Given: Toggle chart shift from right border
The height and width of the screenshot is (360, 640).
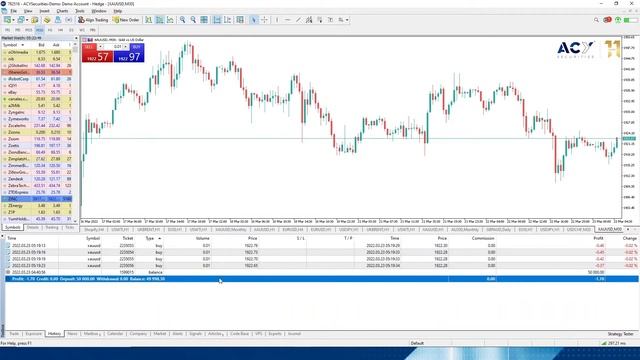Looking at the screenshot, I should click(x=227, y=20).
